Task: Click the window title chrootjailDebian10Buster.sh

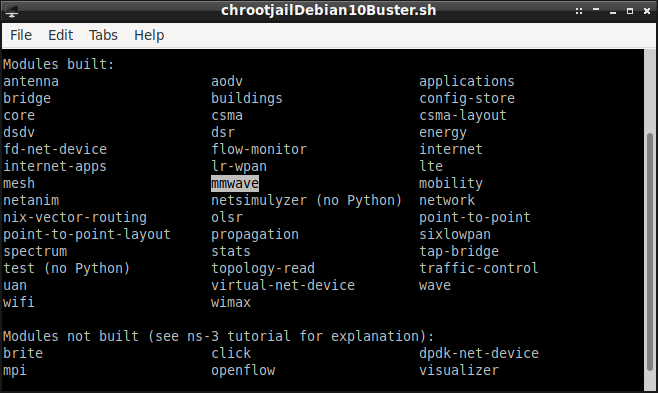Action: pyautogui.click(x=329, y=10)
